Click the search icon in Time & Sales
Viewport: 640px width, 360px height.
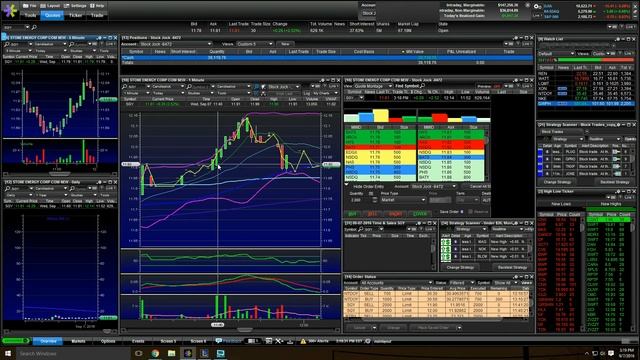tap(361, 229)
